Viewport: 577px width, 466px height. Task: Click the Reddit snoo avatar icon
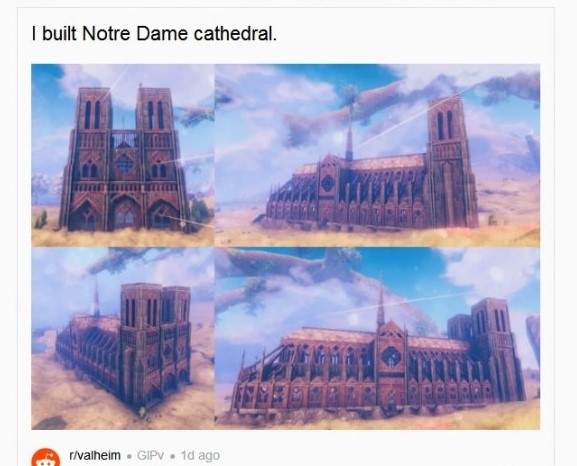[x=46, y=458]
